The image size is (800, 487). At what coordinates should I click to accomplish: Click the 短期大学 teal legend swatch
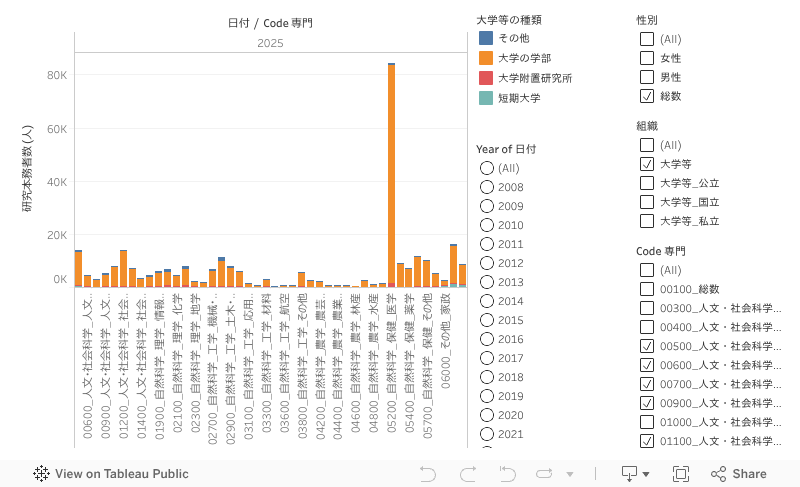point(485,98)
